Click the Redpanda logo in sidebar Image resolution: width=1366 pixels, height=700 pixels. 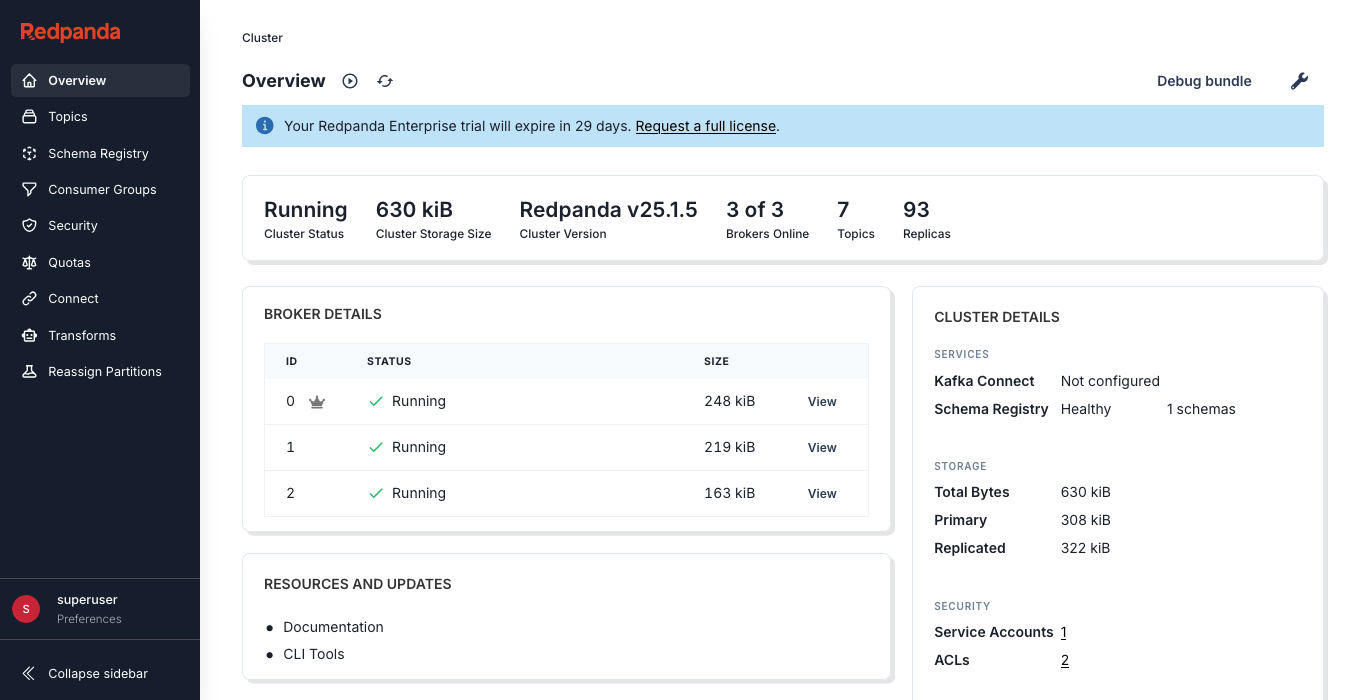pyautogui.click(x=70, y=32)
